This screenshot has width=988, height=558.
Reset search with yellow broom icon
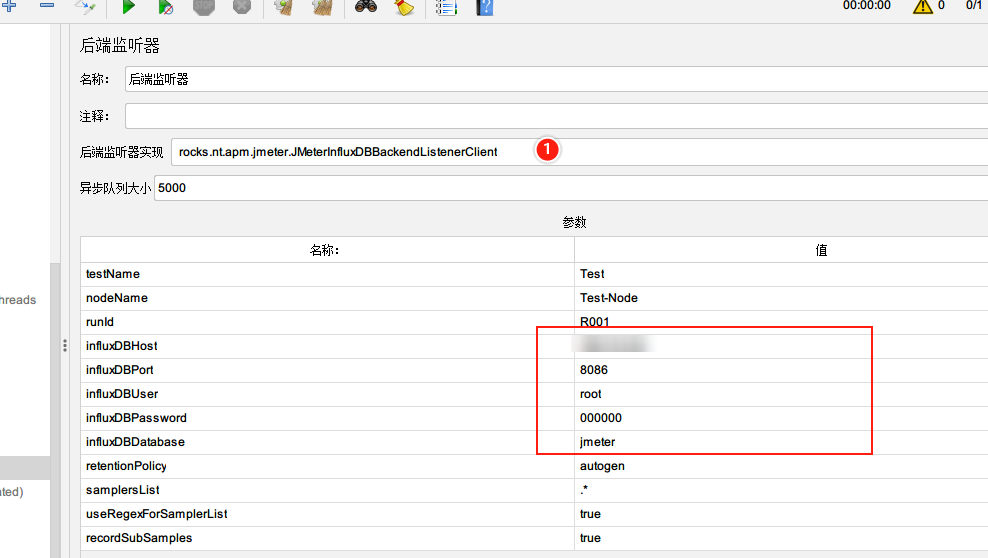tap(403, 6)
